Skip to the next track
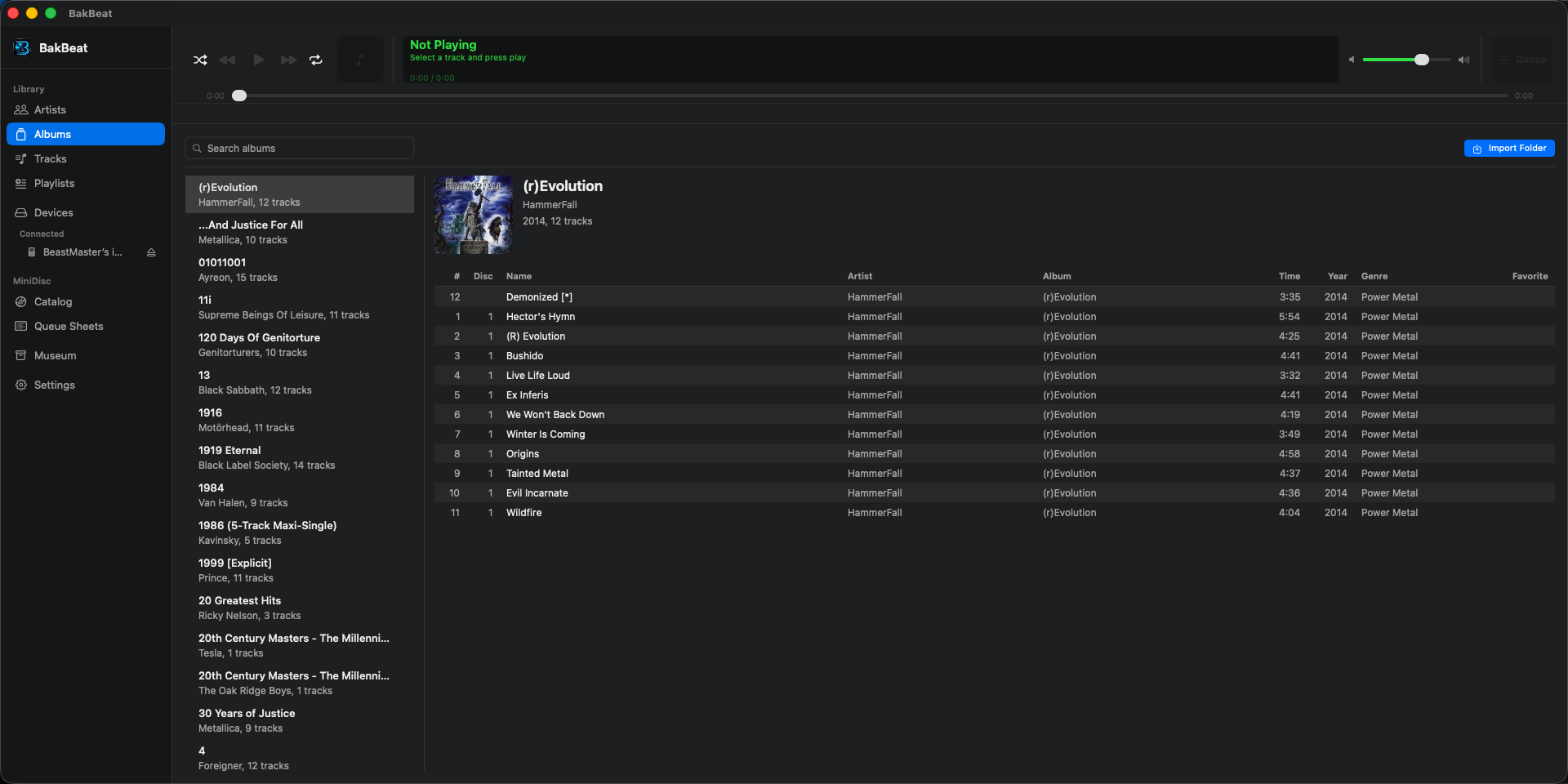Screen dimensions: 1568x784 click(x=288, y=60)
